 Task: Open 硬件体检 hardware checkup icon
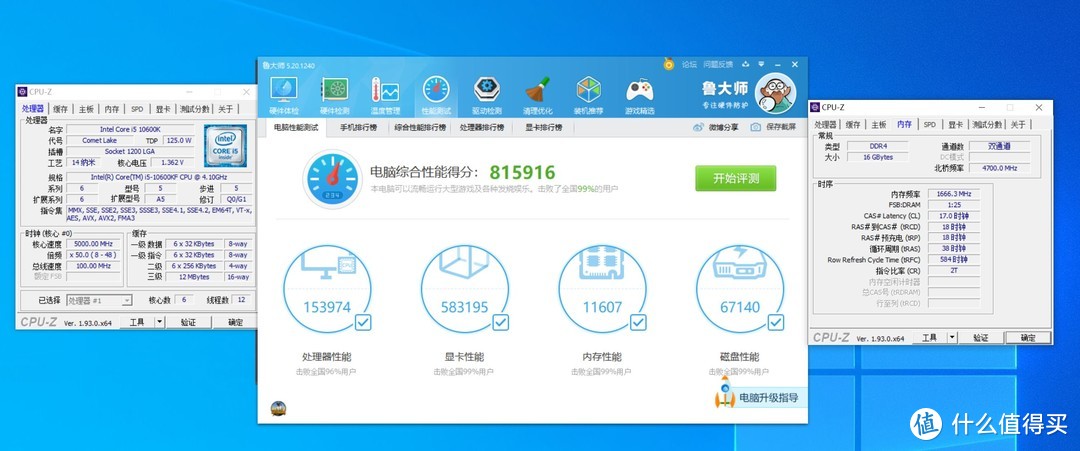pyautogui.click(x=284, y=90)
